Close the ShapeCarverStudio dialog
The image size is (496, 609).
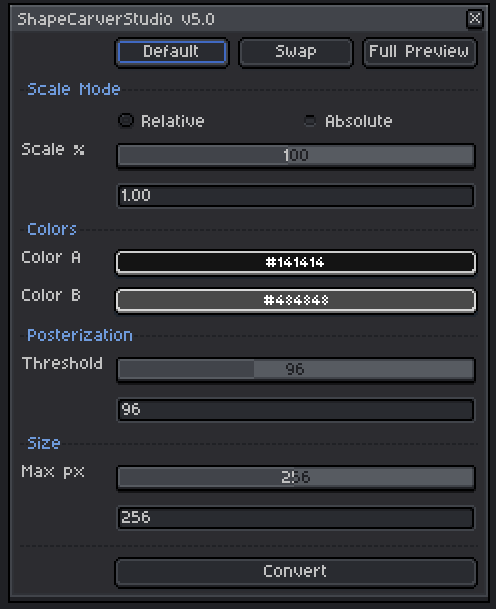tap(474, 19)
